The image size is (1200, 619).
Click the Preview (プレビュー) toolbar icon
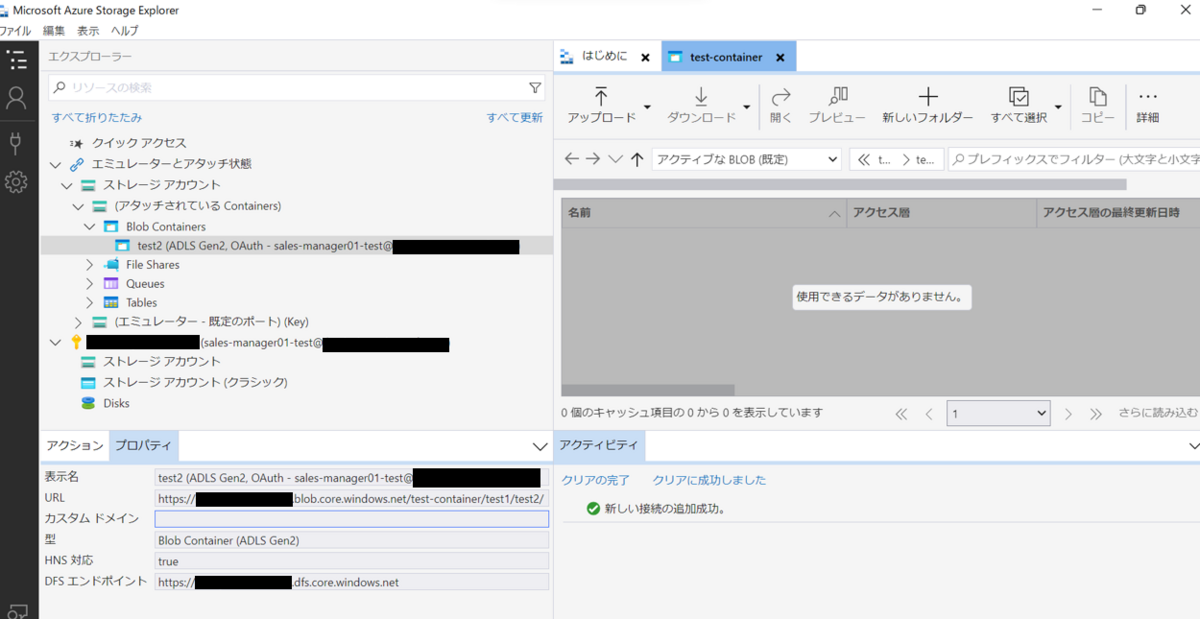click(837, 105)
